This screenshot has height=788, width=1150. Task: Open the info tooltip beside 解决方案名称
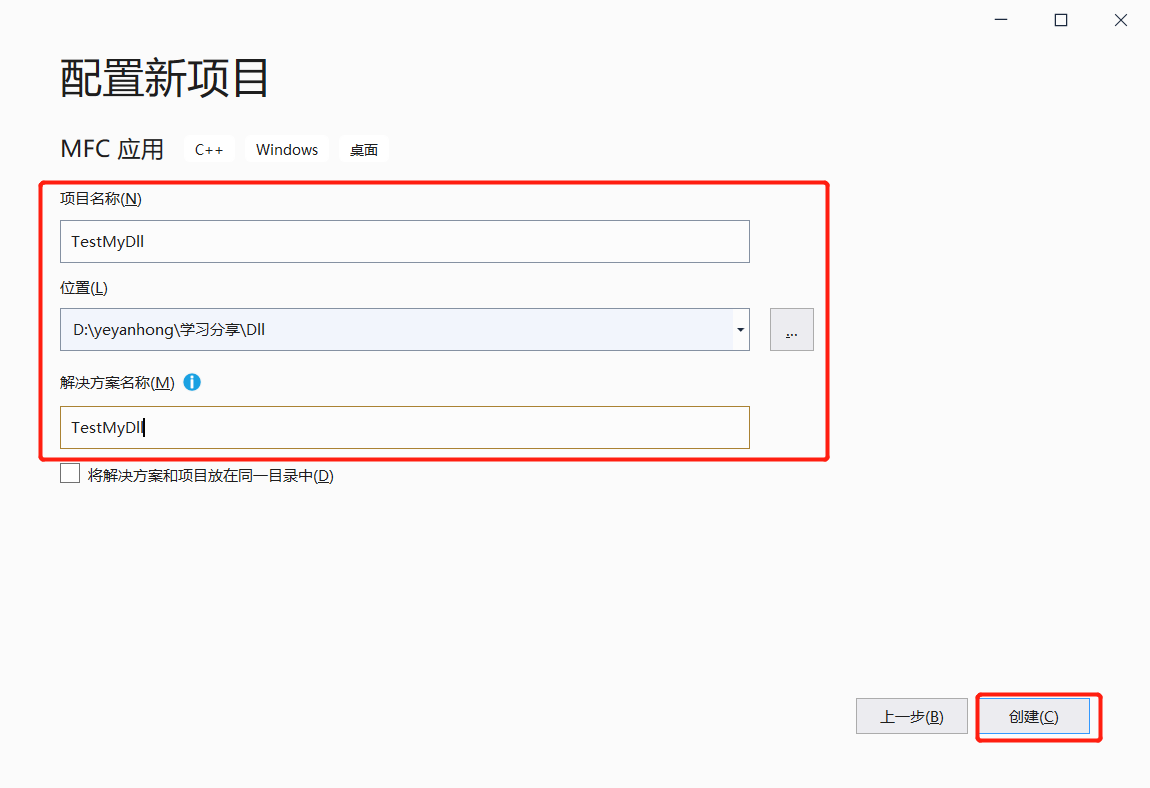point(192,382)
